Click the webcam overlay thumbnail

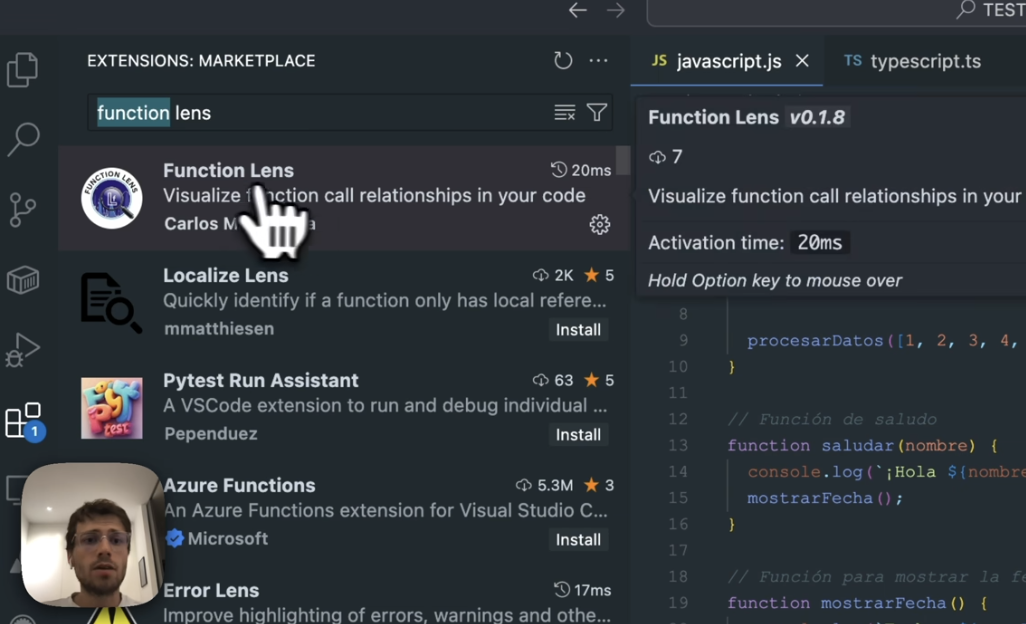pyautogui.click(x=92, y=535)
